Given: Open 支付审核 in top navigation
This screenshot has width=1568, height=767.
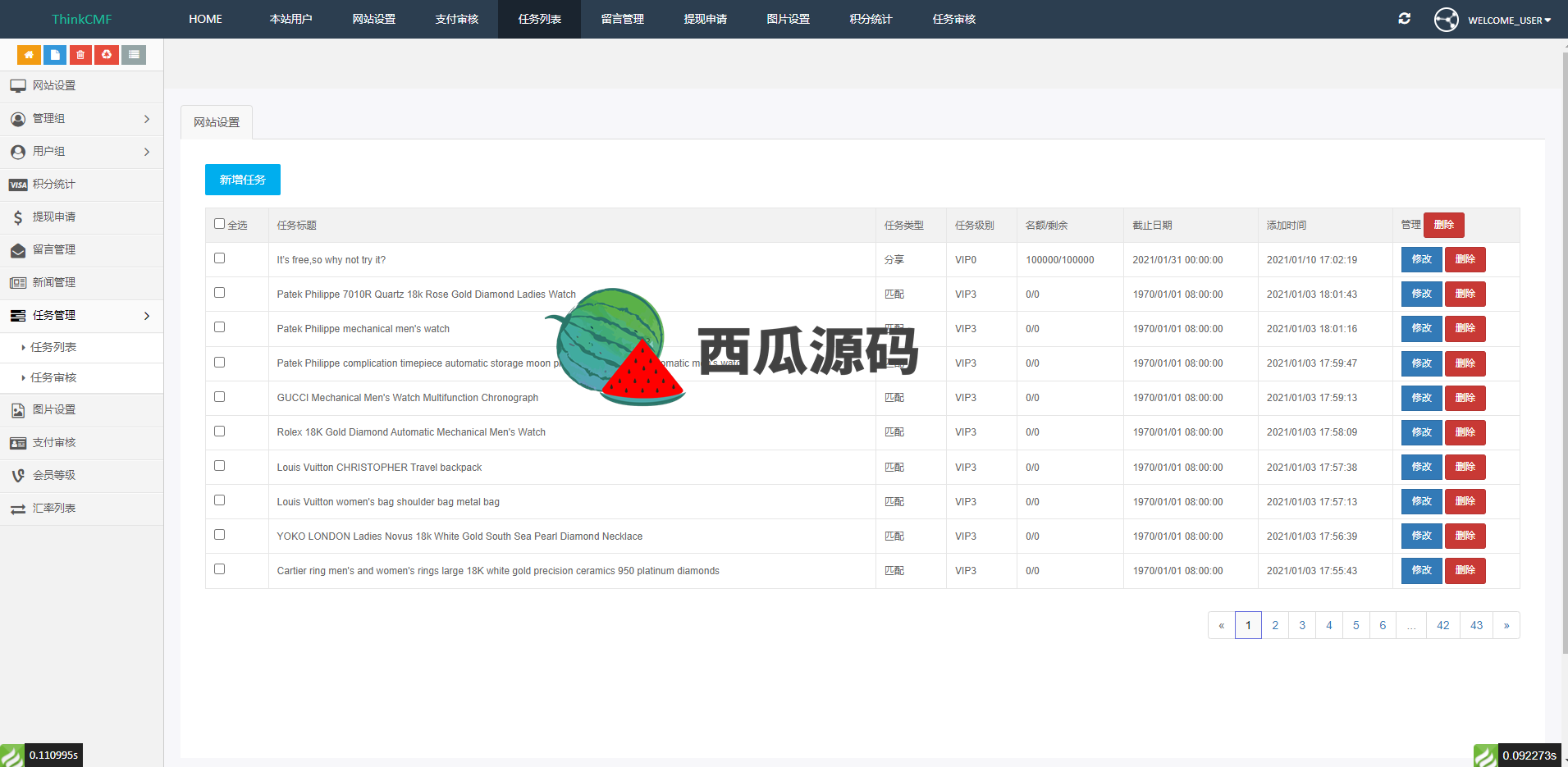Looking at the screenshot, I should pos(457,19).
